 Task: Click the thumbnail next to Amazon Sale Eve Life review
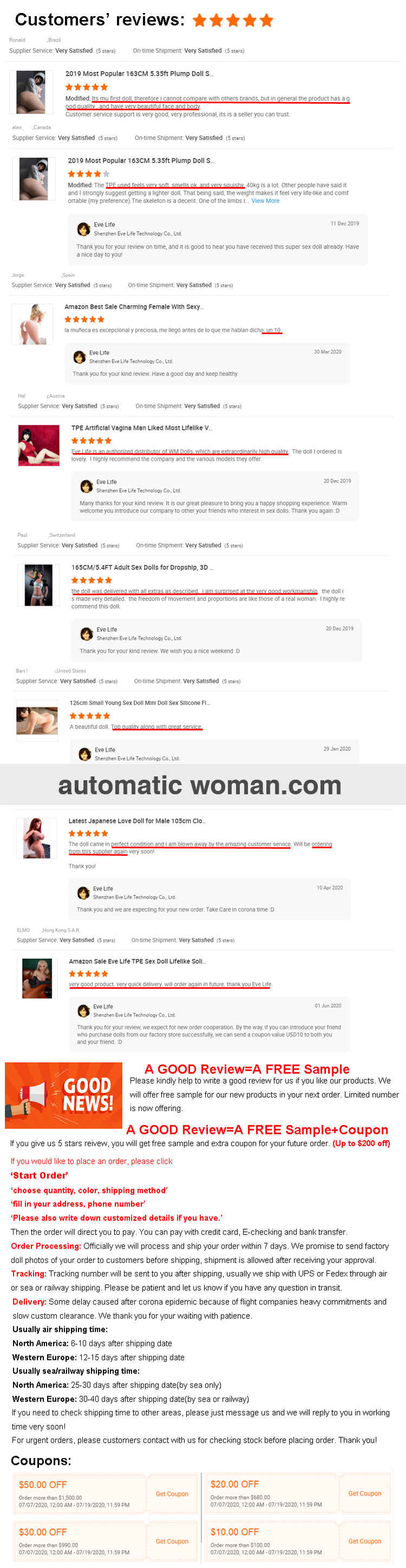pos(37,978)
